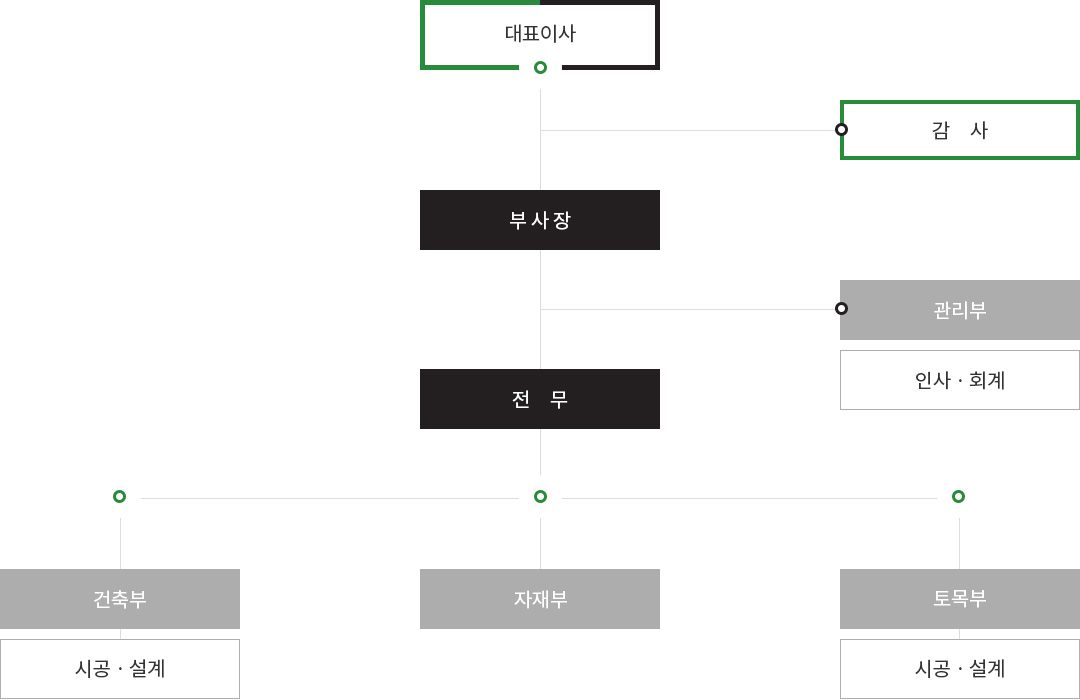The height and width of the screenshot is (700, 1080).
Task: Click 시공 · 설계 box under 건축부
Action: (120, 669)
